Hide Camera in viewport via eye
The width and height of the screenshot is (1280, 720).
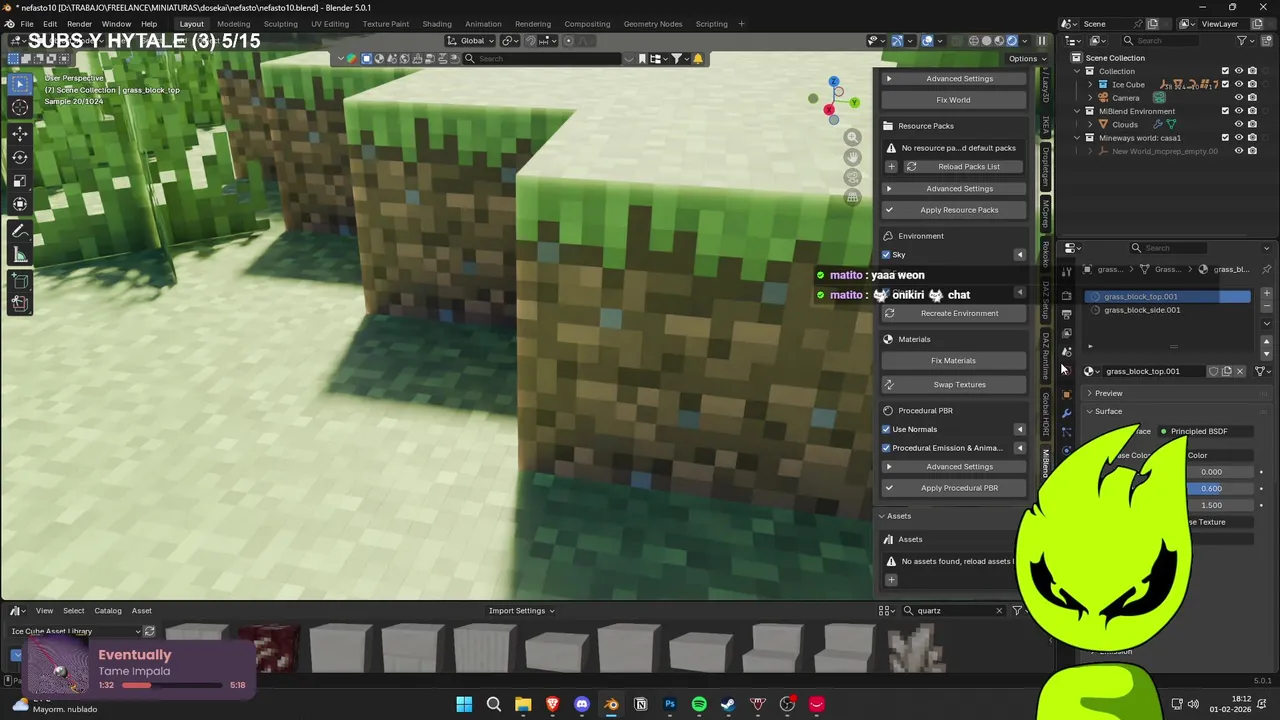click(x=1239, y=98)
